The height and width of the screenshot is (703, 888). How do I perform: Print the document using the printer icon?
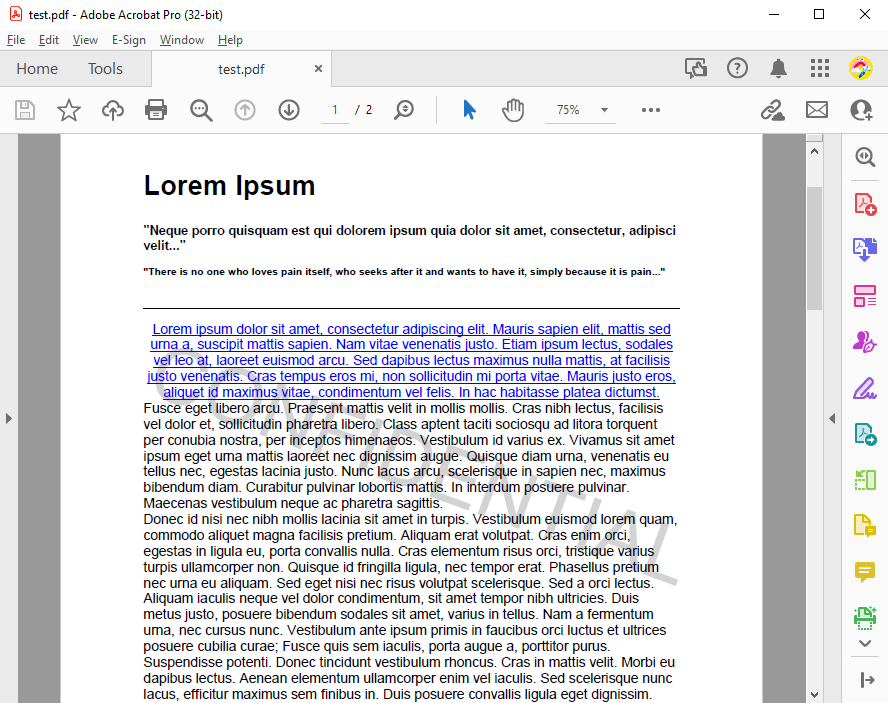tap(156, 110)
